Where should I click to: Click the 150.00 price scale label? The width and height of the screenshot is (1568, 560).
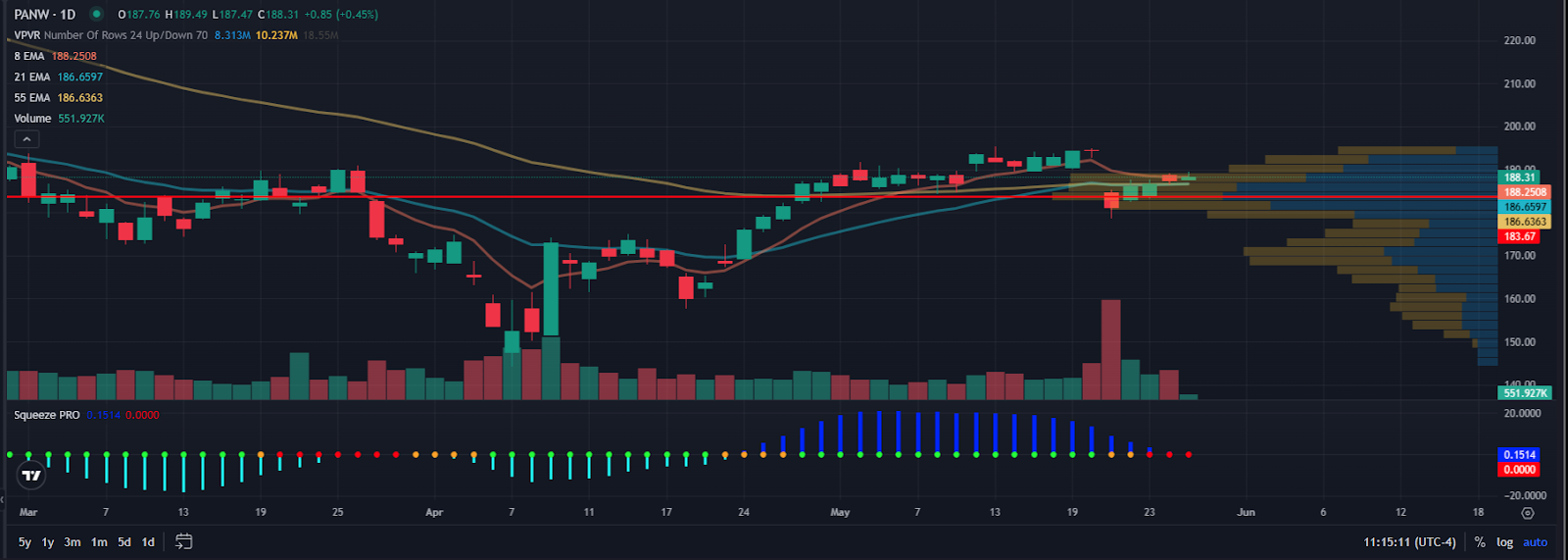point(1519,342)
